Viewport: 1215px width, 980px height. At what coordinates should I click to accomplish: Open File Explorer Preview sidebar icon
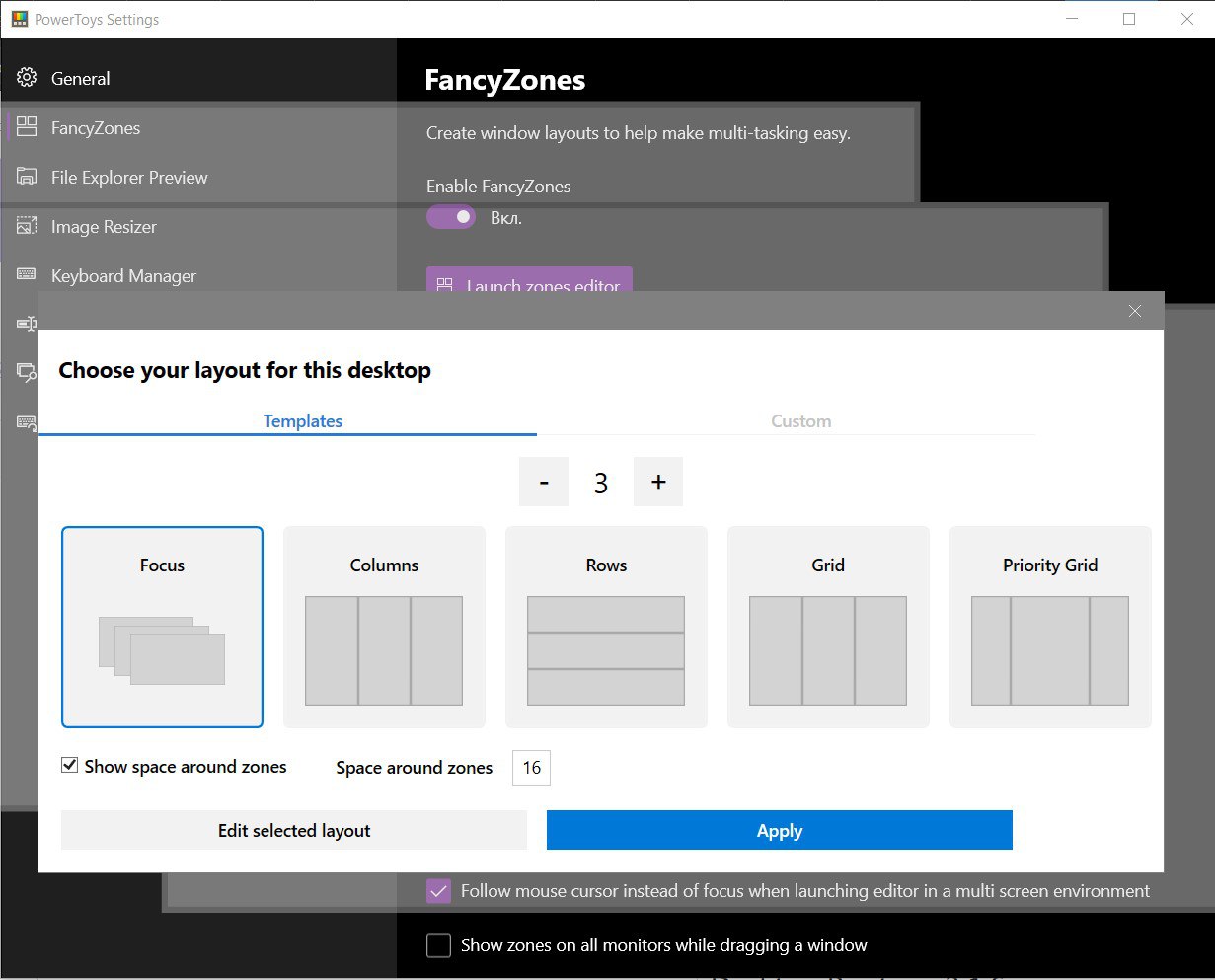pyautogui.click(x=27, y=177)
